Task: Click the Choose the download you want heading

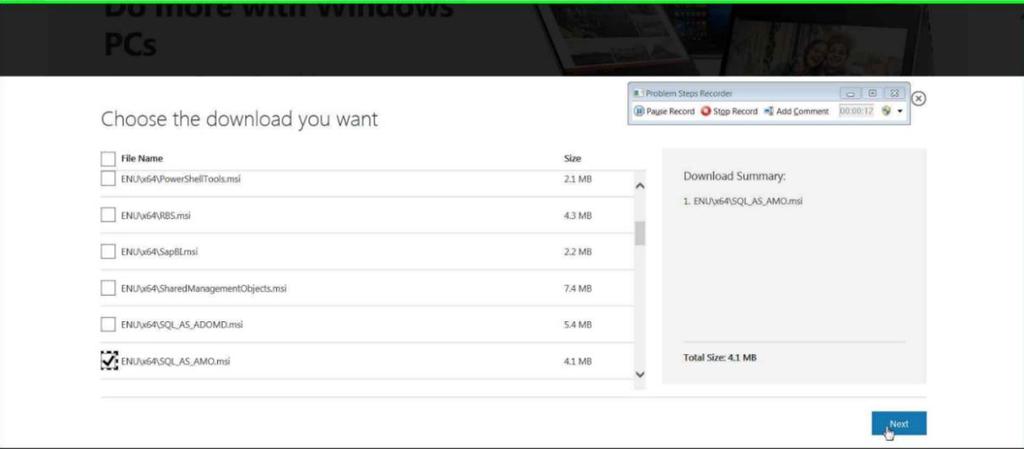Action: pyautogui.click(x=239, y=119)
